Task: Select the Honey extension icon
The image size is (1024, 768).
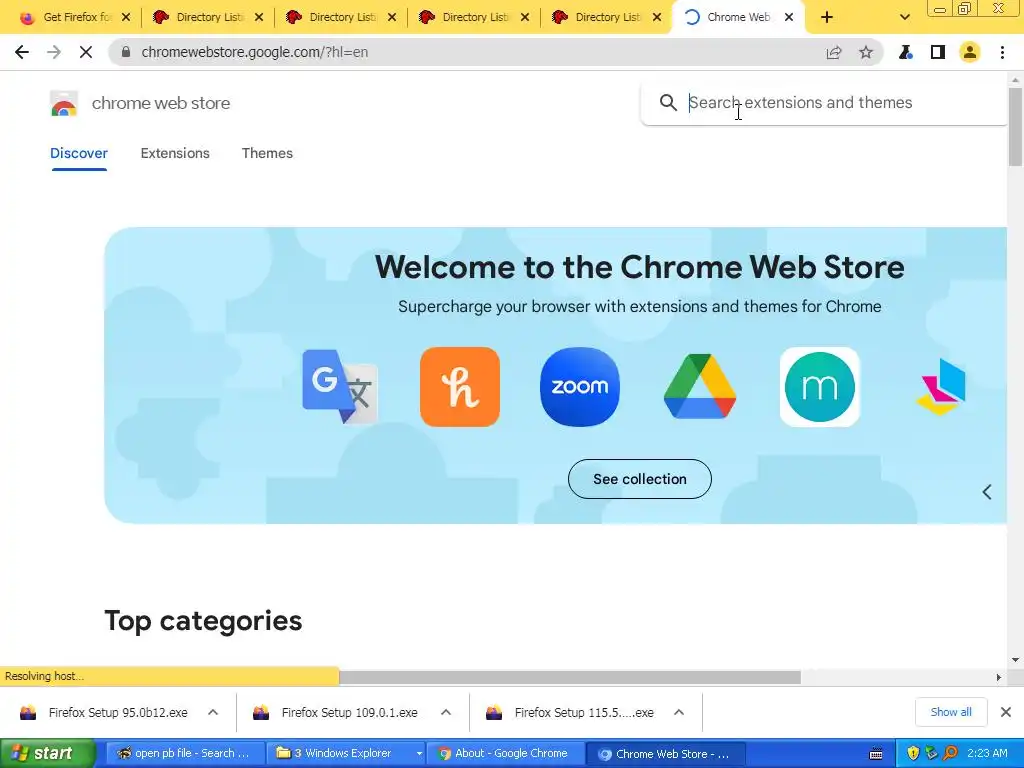Action: 460,387
